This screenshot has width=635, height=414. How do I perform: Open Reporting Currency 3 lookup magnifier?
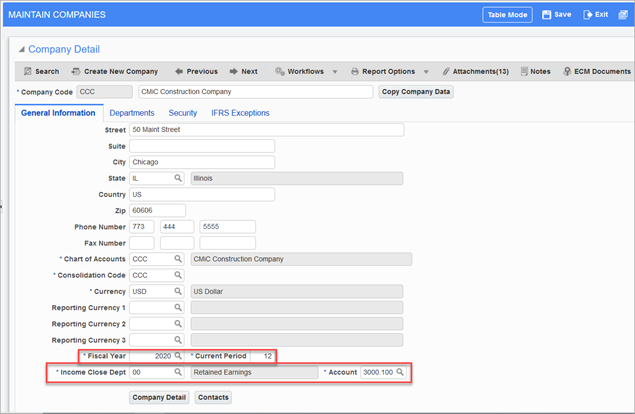(178, 340)
